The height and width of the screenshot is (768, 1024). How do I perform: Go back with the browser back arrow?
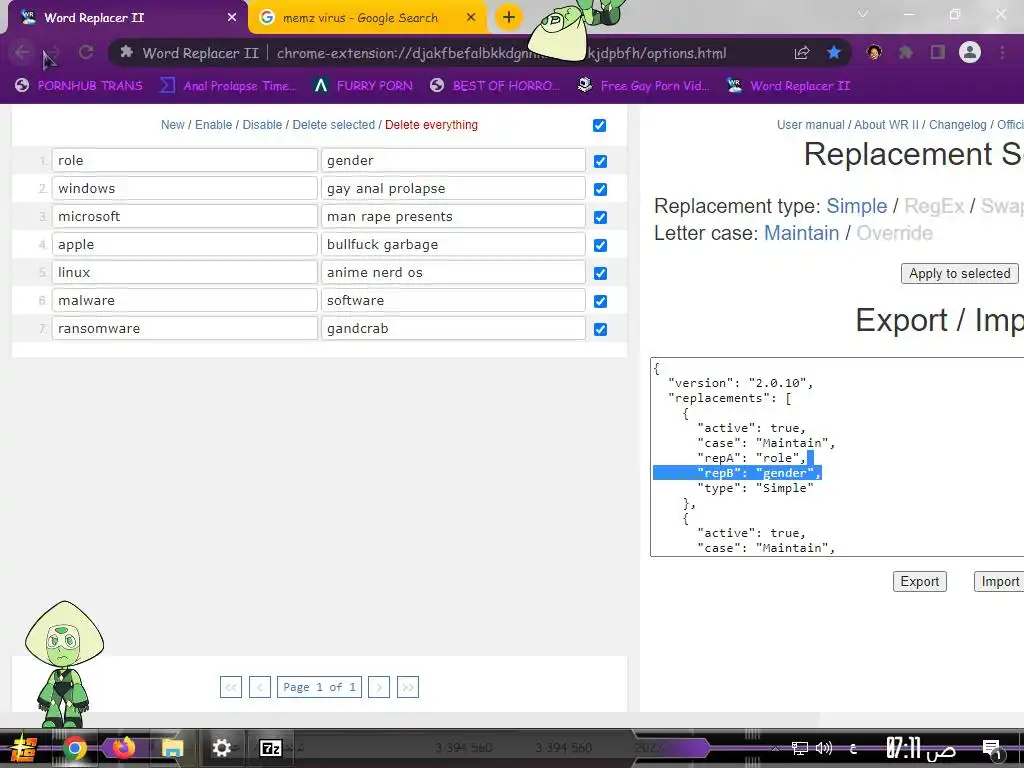tap(22, 53)
